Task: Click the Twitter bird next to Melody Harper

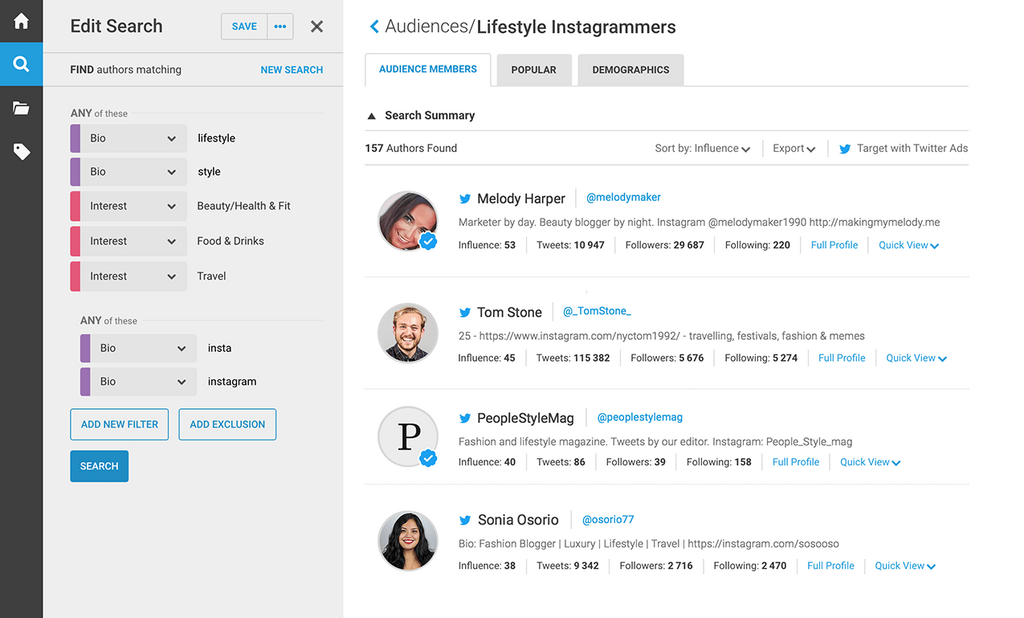Action: (x=465, y=199)
